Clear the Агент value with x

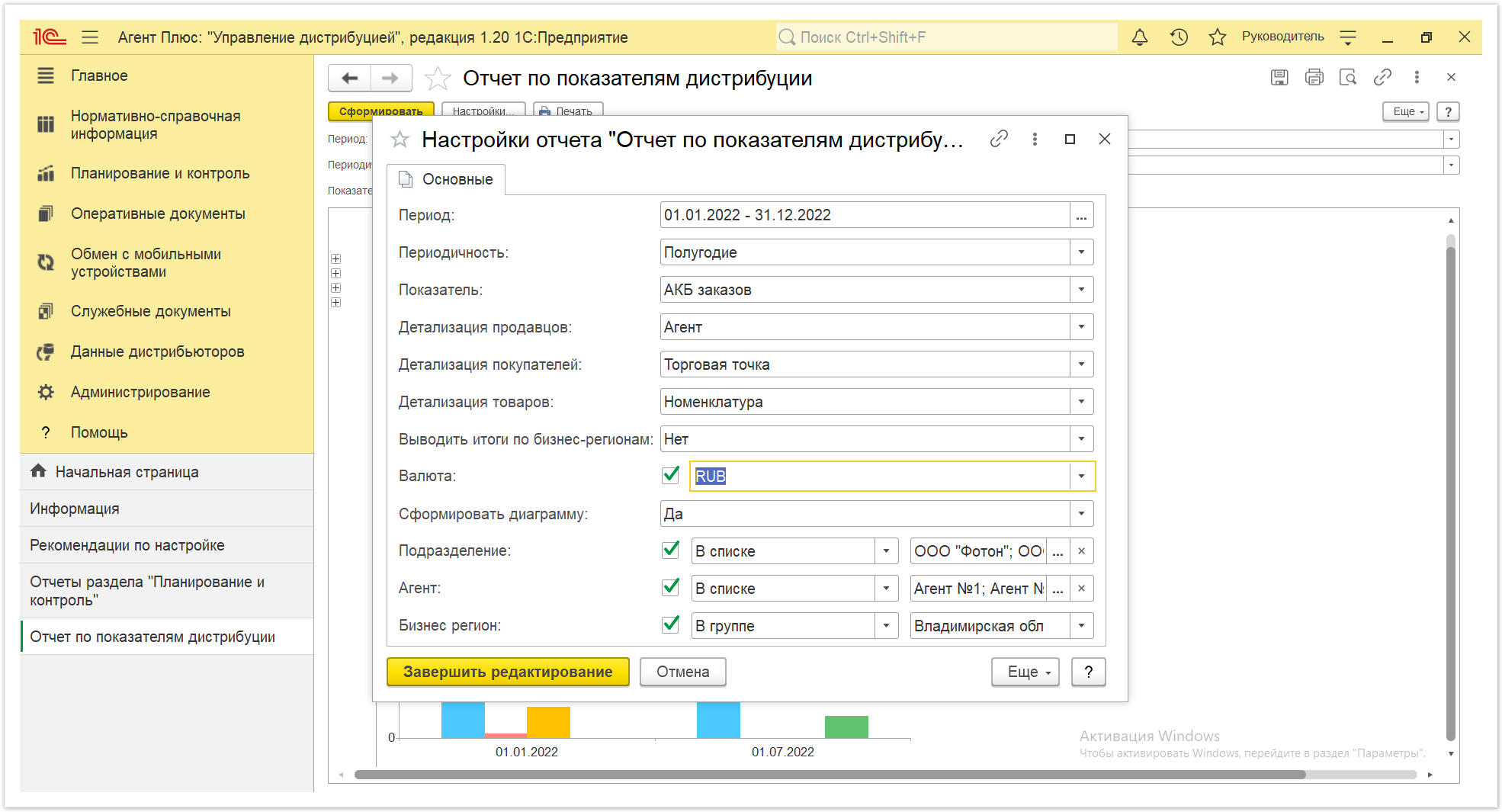[1081, 588]
